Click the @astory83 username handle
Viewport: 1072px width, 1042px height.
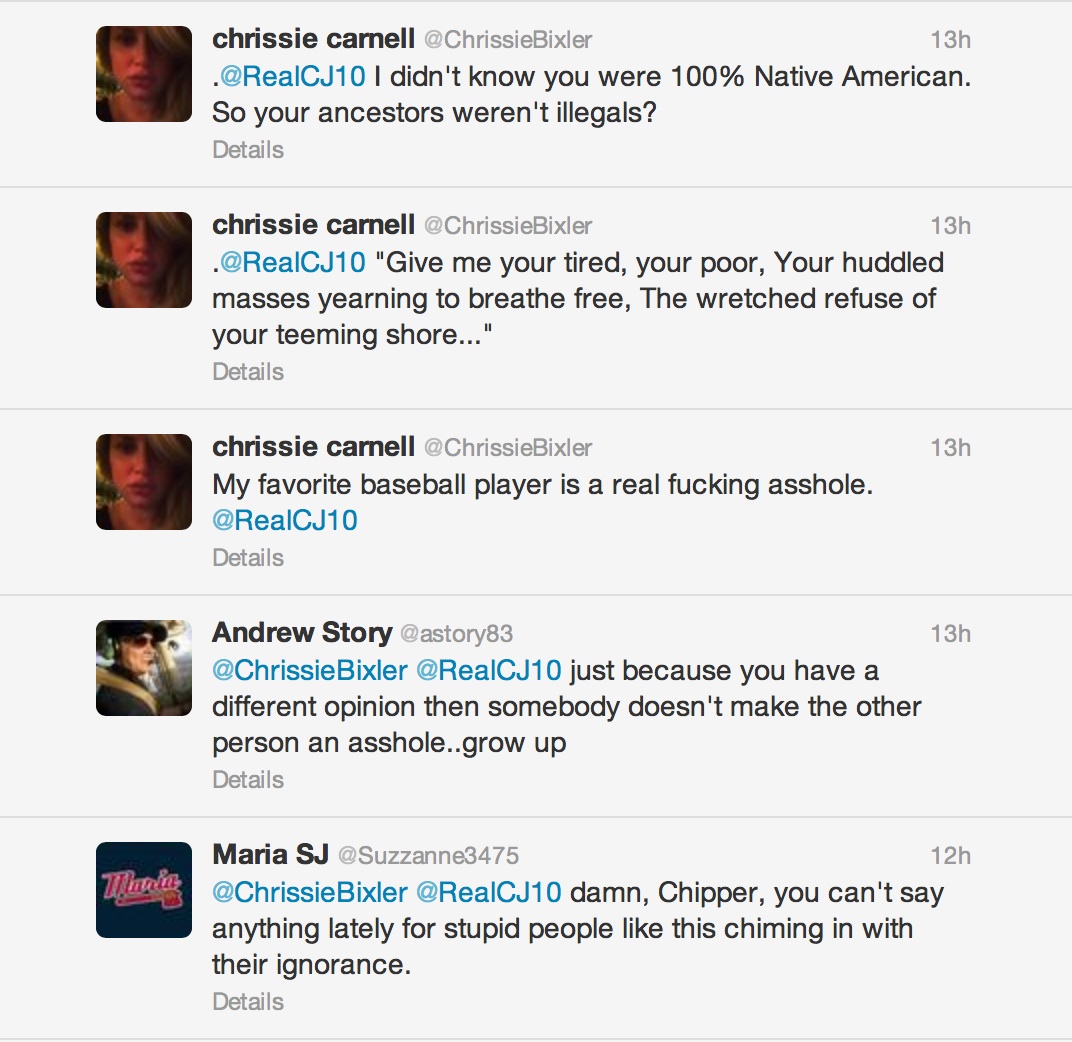[456, 634]
